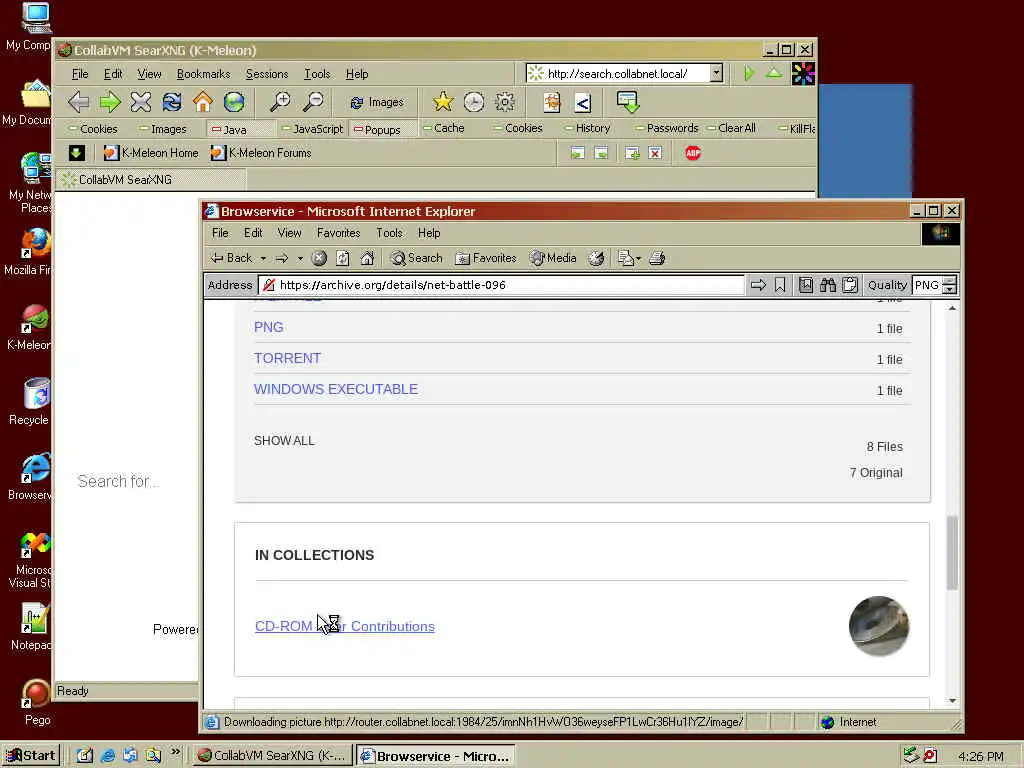The height and width of the screenshot is (768, 1024).
Task: Open K-Meleon history clock icon
Action: (474, 102)
